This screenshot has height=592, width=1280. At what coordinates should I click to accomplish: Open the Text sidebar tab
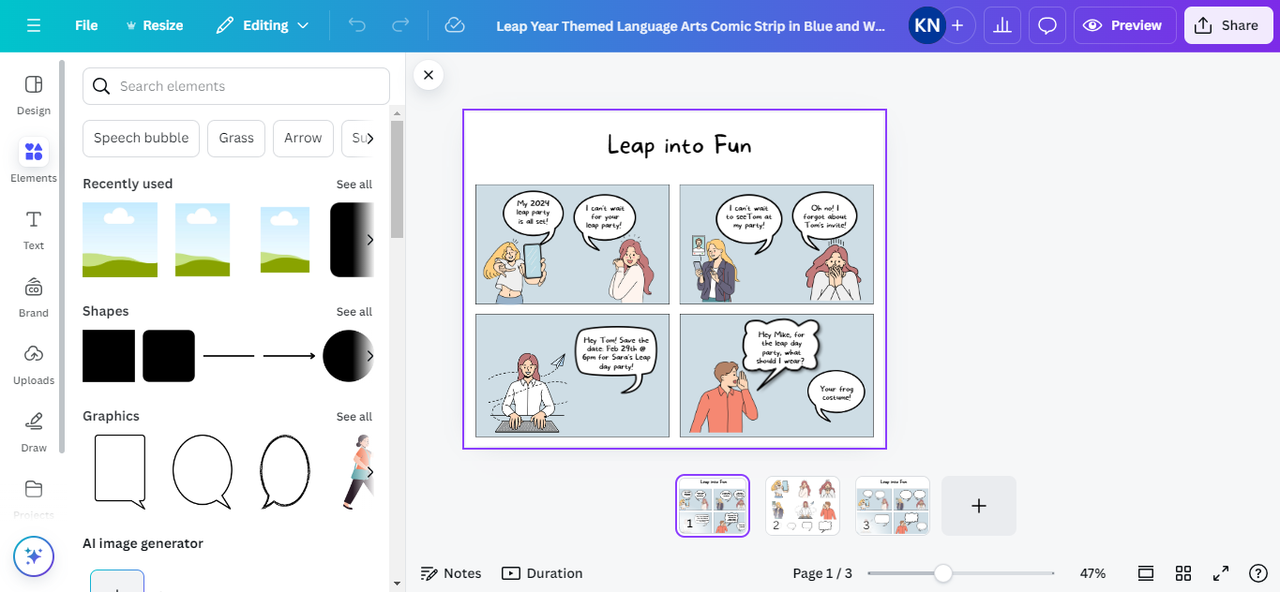(x=34, y=229)
